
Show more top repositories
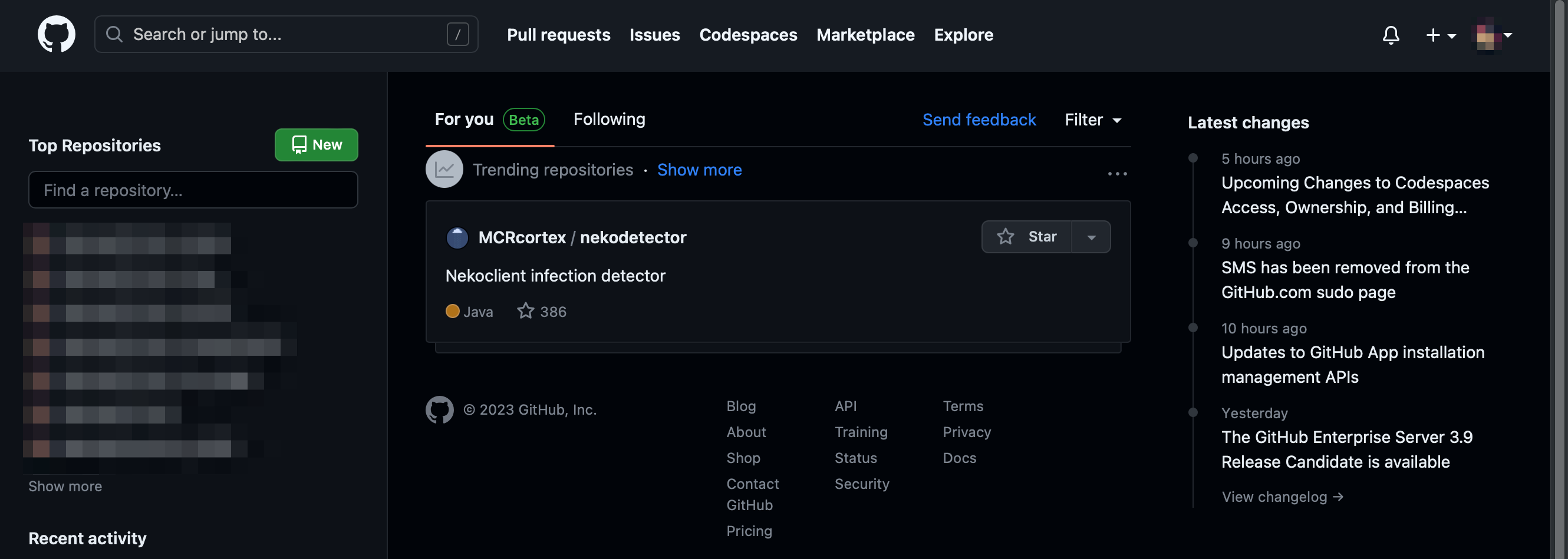pyautogui.click(x=65, y=486)
